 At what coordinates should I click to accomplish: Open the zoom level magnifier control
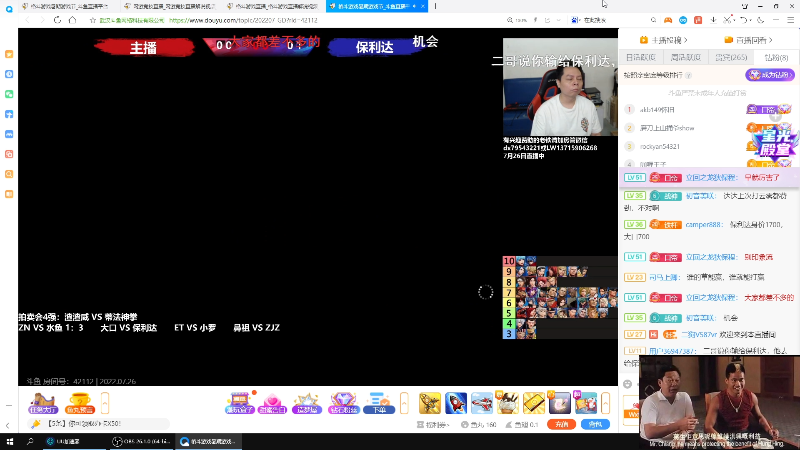click(510, 20)
